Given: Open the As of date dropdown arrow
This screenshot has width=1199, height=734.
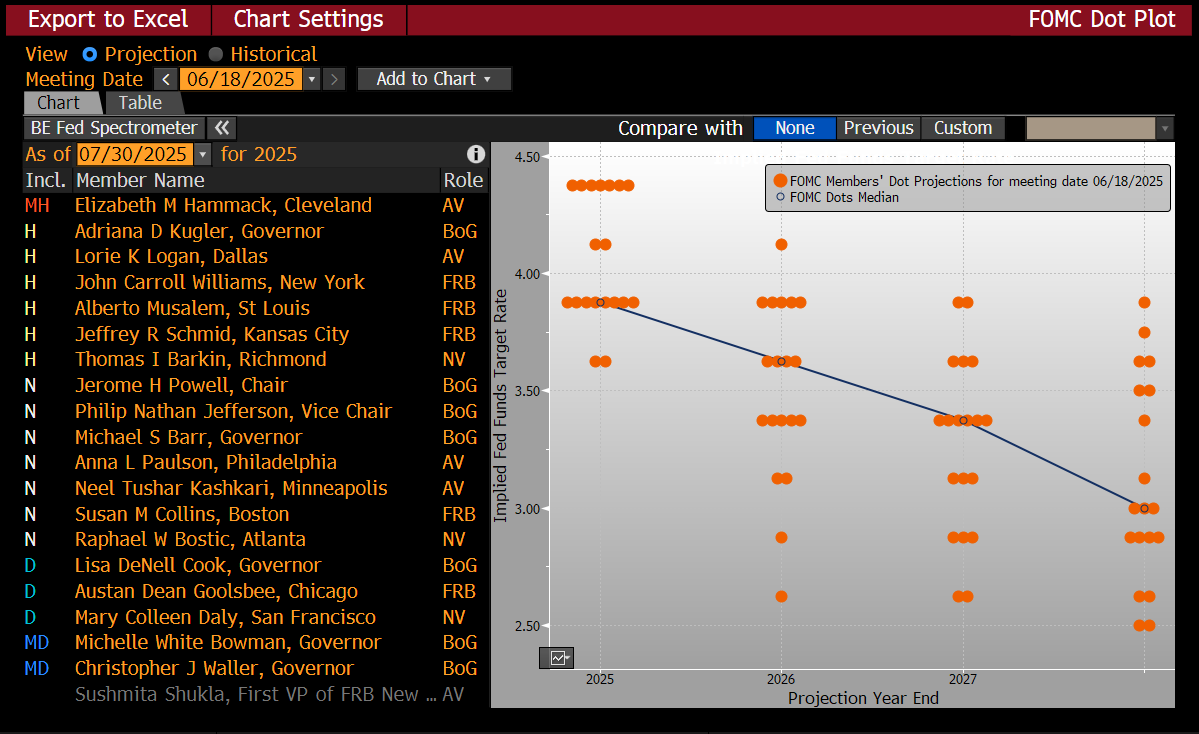Looking at the screenshot, I should [x=202, y=154].
